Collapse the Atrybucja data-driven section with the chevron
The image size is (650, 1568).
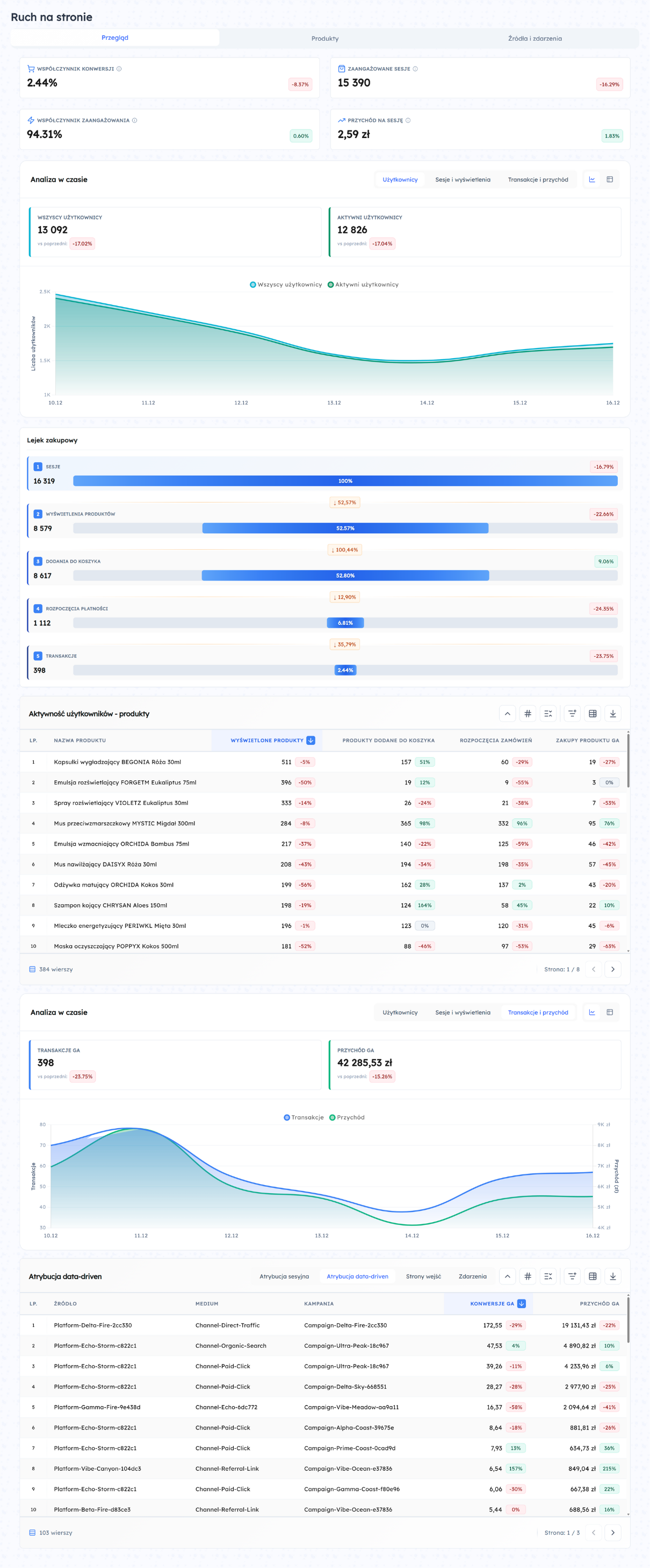pos(507,1276)
